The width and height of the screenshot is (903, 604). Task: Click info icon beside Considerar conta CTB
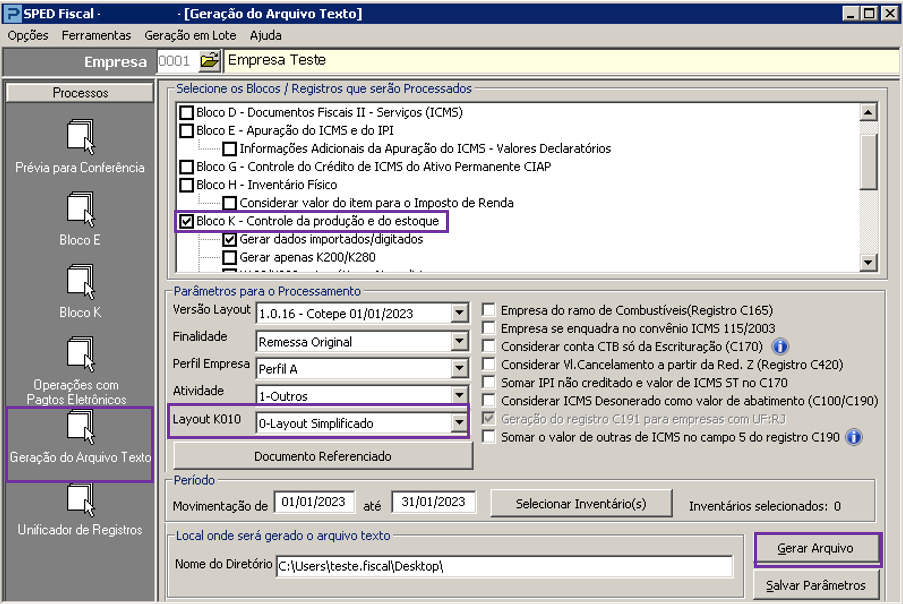pos(780,347)
